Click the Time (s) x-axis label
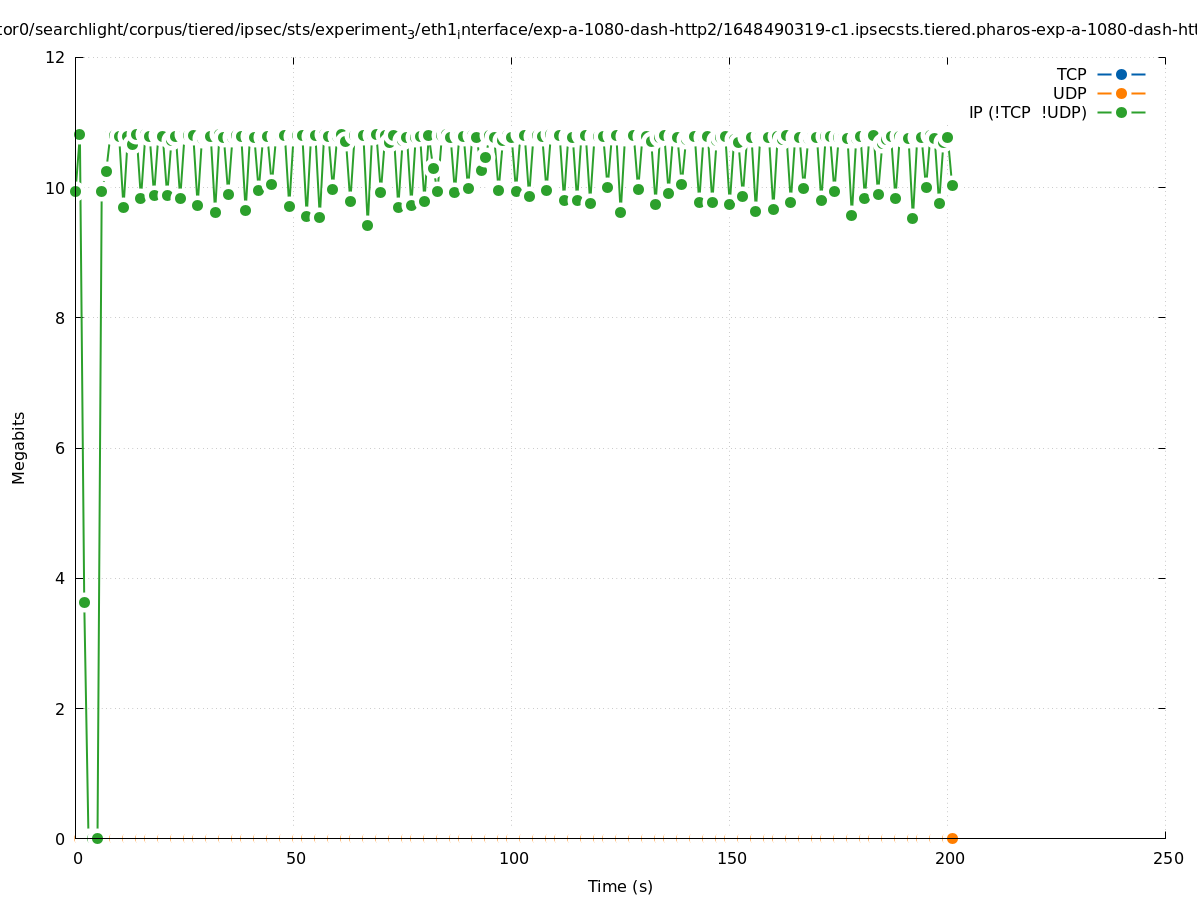The height and width of the screenshot is (900, 1197). coord(620,886)
